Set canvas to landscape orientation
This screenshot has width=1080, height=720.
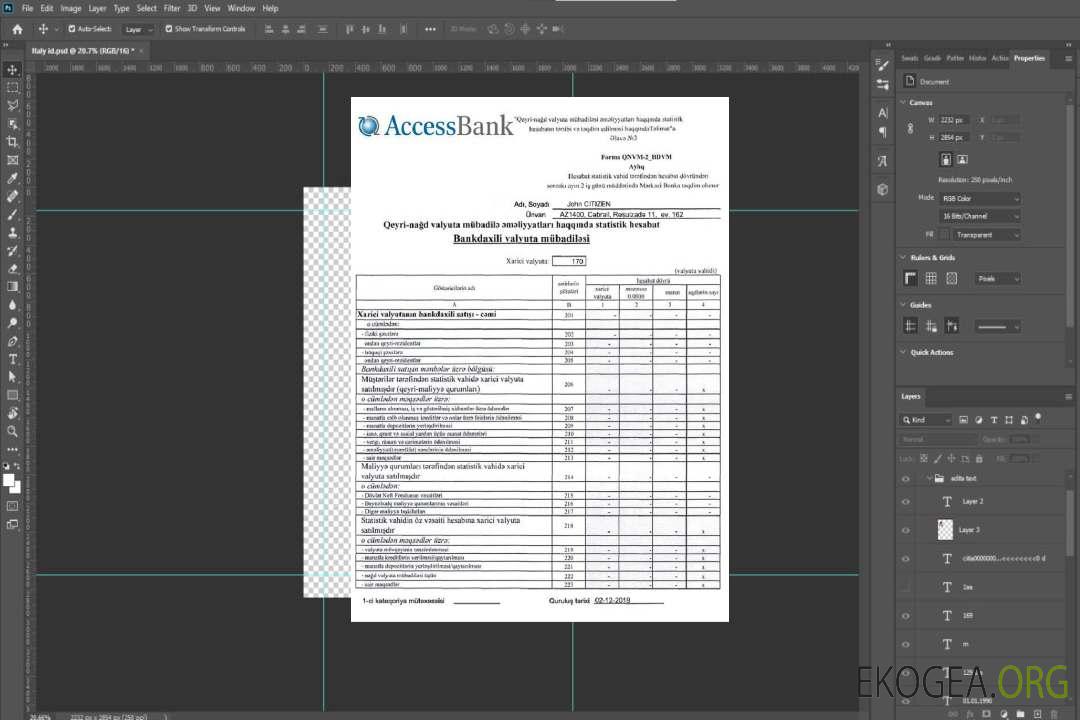(x=962, y=159)
